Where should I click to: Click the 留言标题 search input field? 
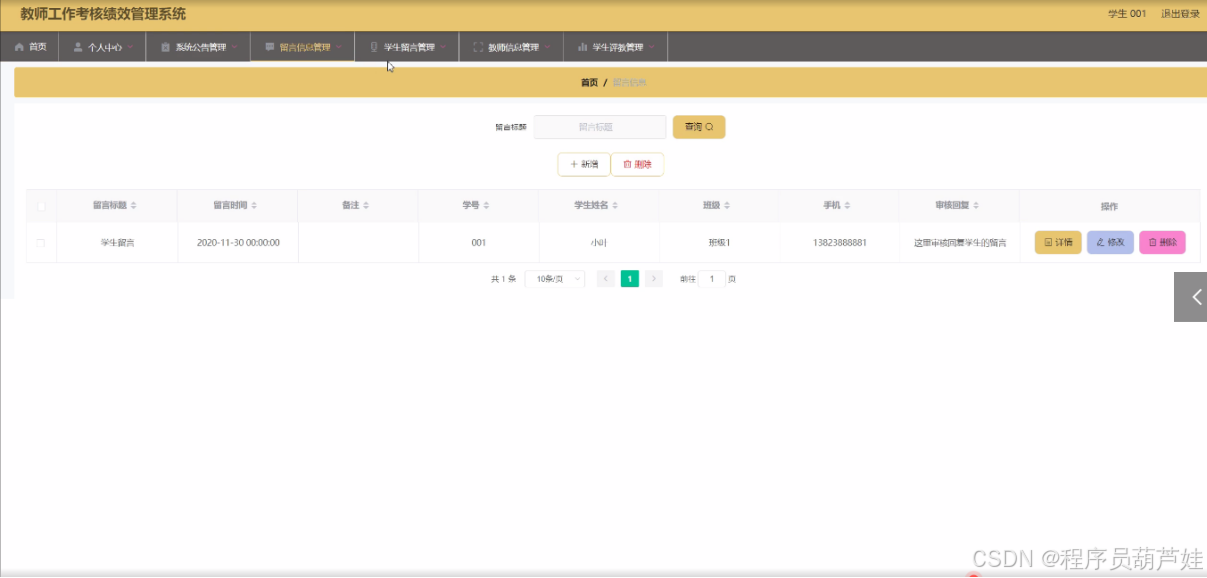pos(601,126)
